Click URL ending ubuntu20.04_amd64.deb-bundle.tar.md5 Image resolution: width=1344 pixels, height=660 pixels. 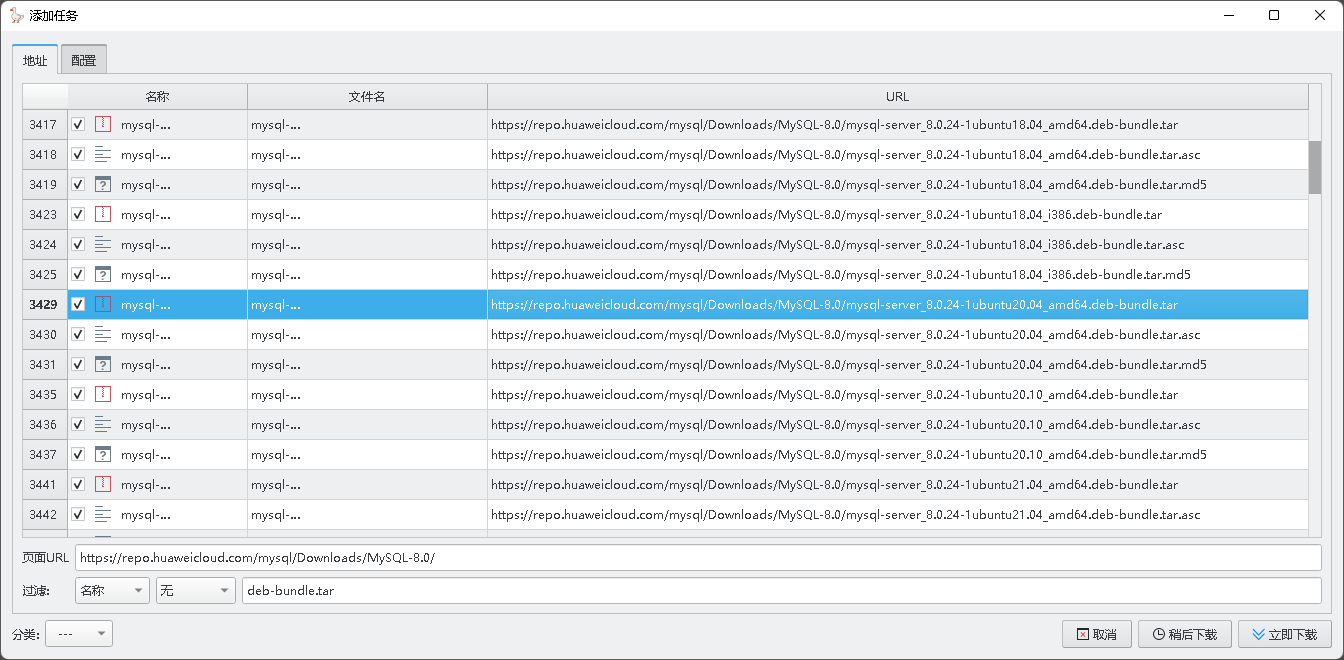click(848, 365)
